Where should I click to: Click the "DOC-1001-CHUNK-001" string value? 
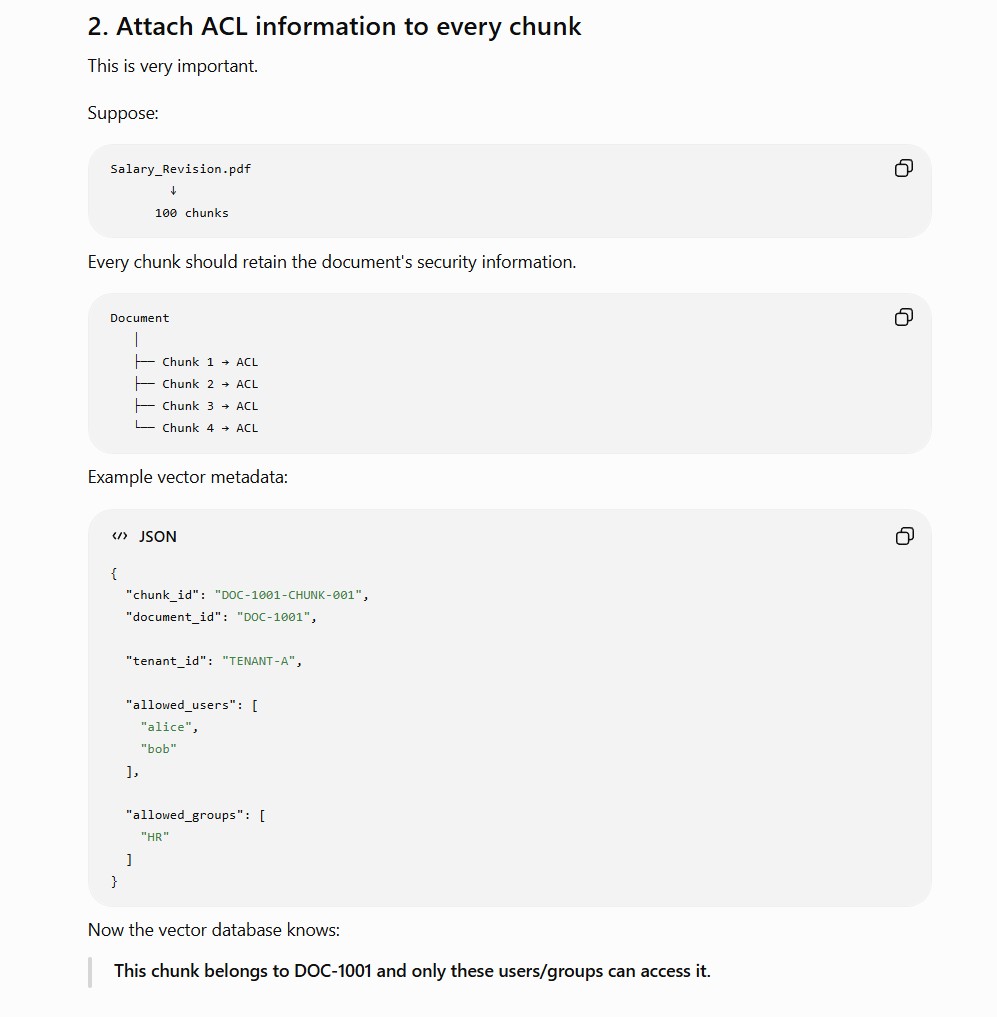[288, 595]
